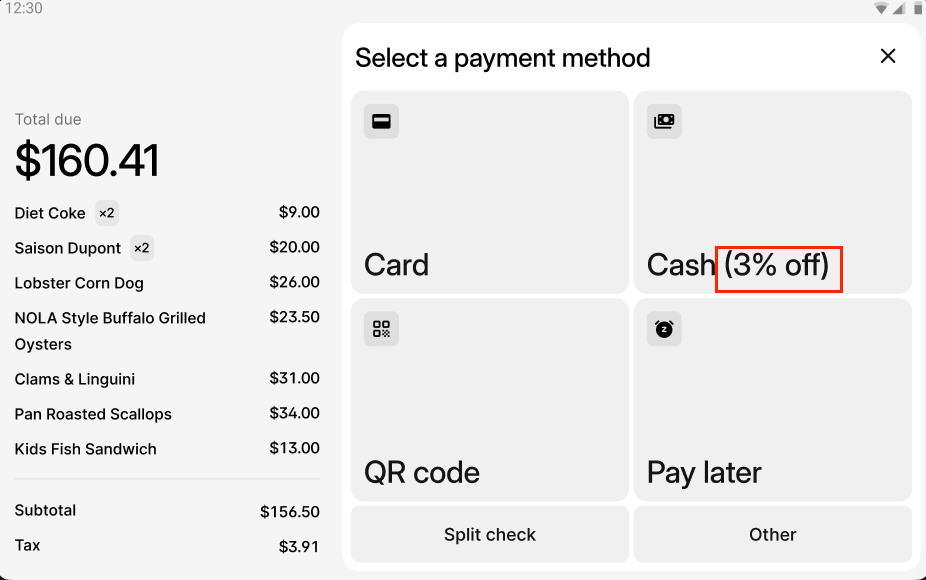Tap the Split check button
This screenshot has height=580, width=926.
[490, 535]
